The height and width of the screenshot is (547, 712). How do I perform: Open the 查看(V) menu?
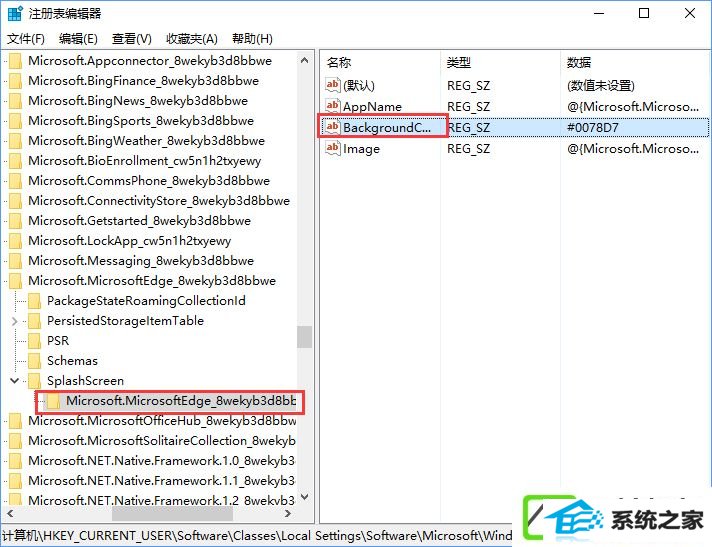132,39
